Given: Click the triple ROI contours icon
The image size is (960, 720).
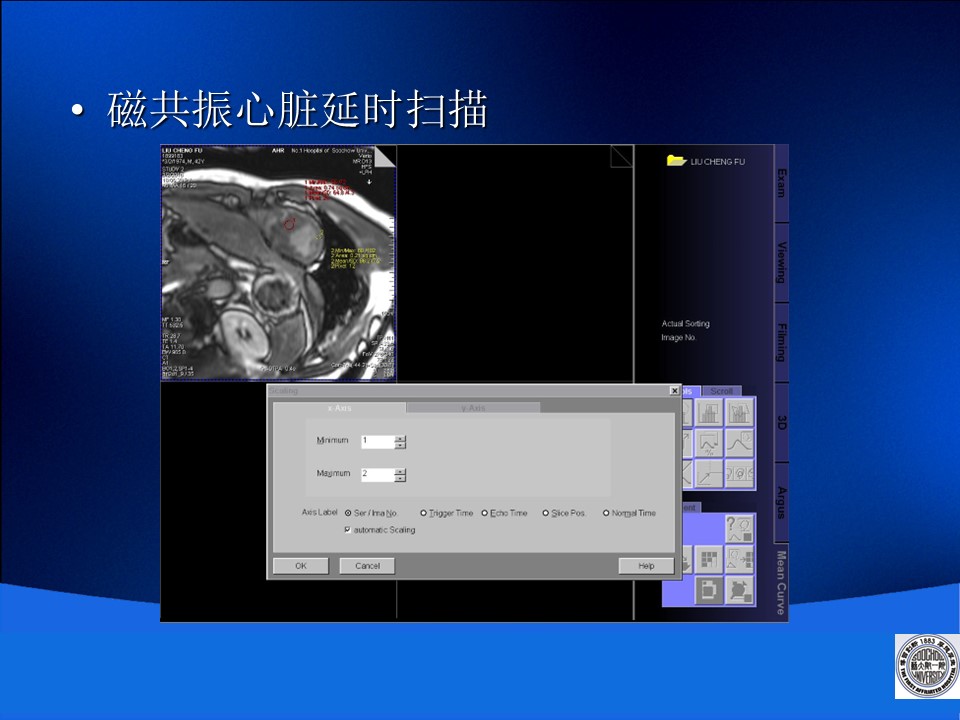Looking at the screenshot, I should 740,474.
